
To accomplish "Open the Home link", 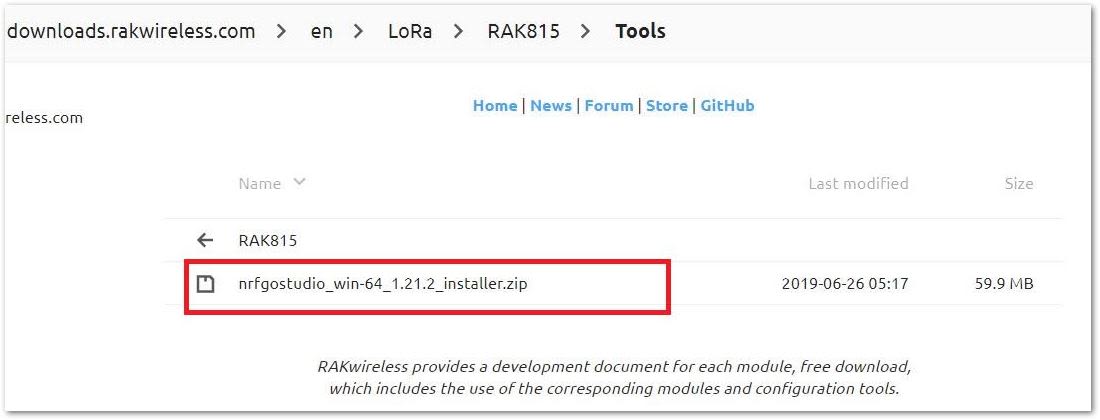I will pos(495,106).
